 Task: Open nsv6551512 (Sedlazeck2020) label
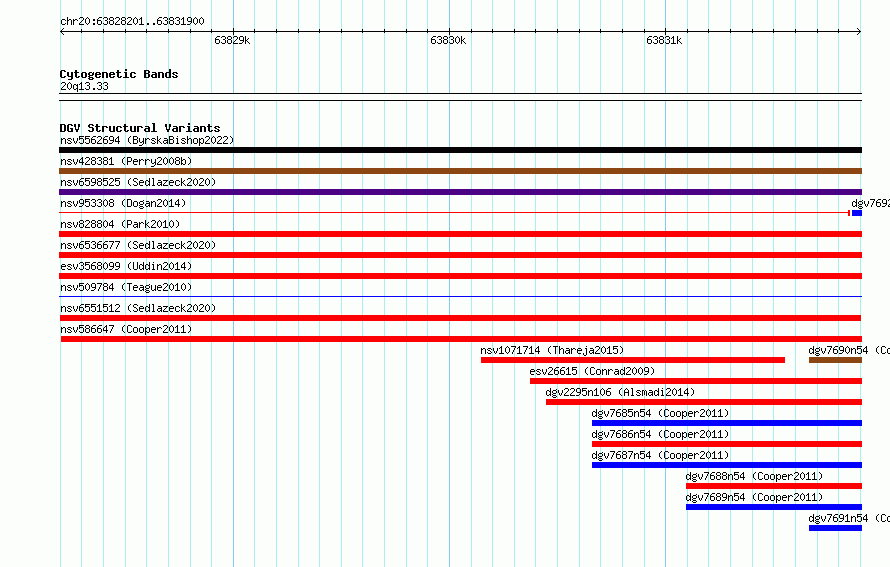138,308
